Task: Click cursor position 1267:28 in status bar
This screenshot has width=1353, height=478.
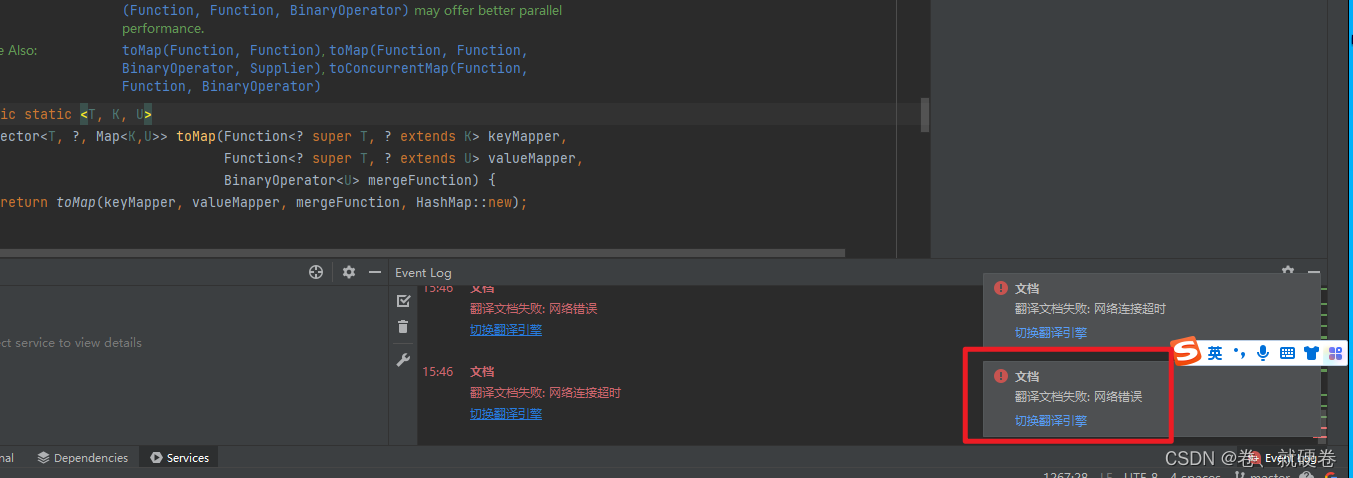Action: [1065, 476]
